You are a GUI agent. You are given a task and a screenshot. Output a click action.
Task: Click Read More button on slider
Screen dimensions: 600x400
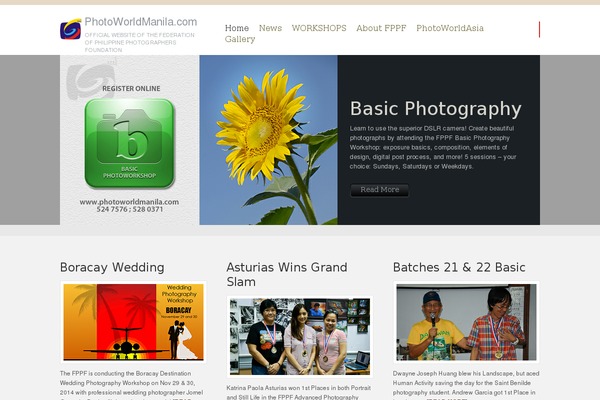click(x=380, y=190)
